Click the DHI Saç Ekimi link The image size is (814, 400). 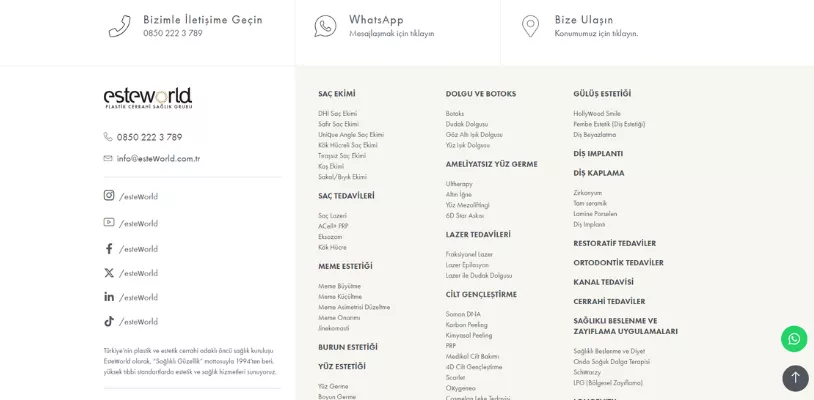pyautogui.click(x=338, y=114)
